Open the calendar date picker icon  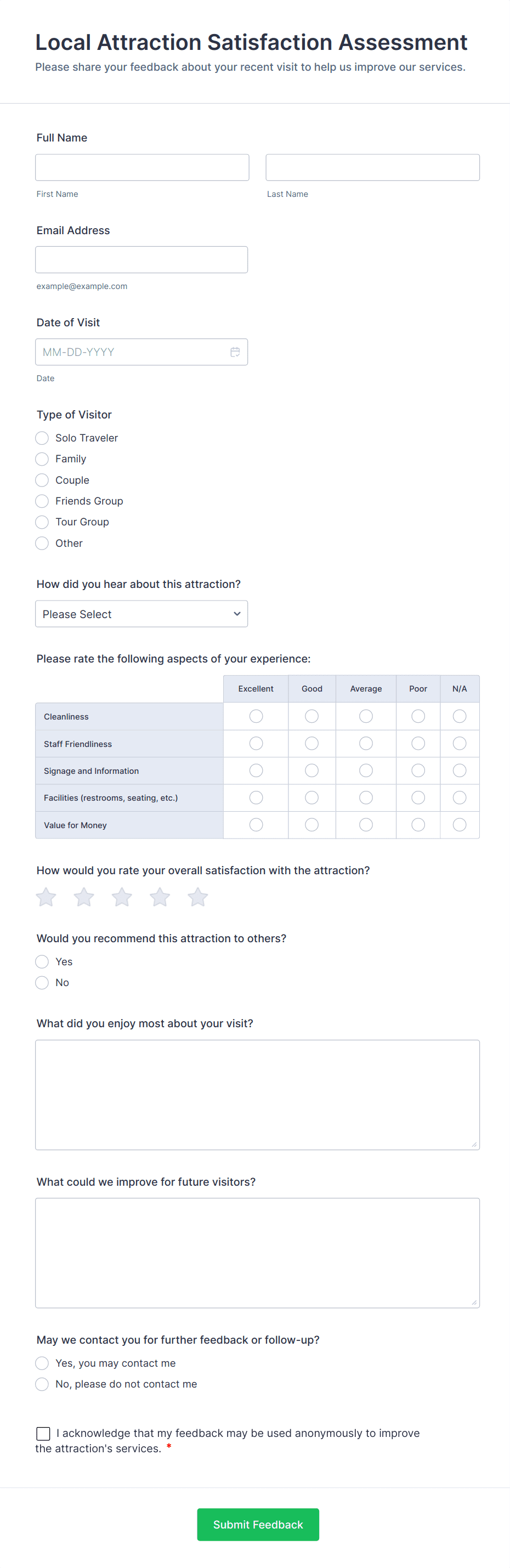[x=235, y=352]
